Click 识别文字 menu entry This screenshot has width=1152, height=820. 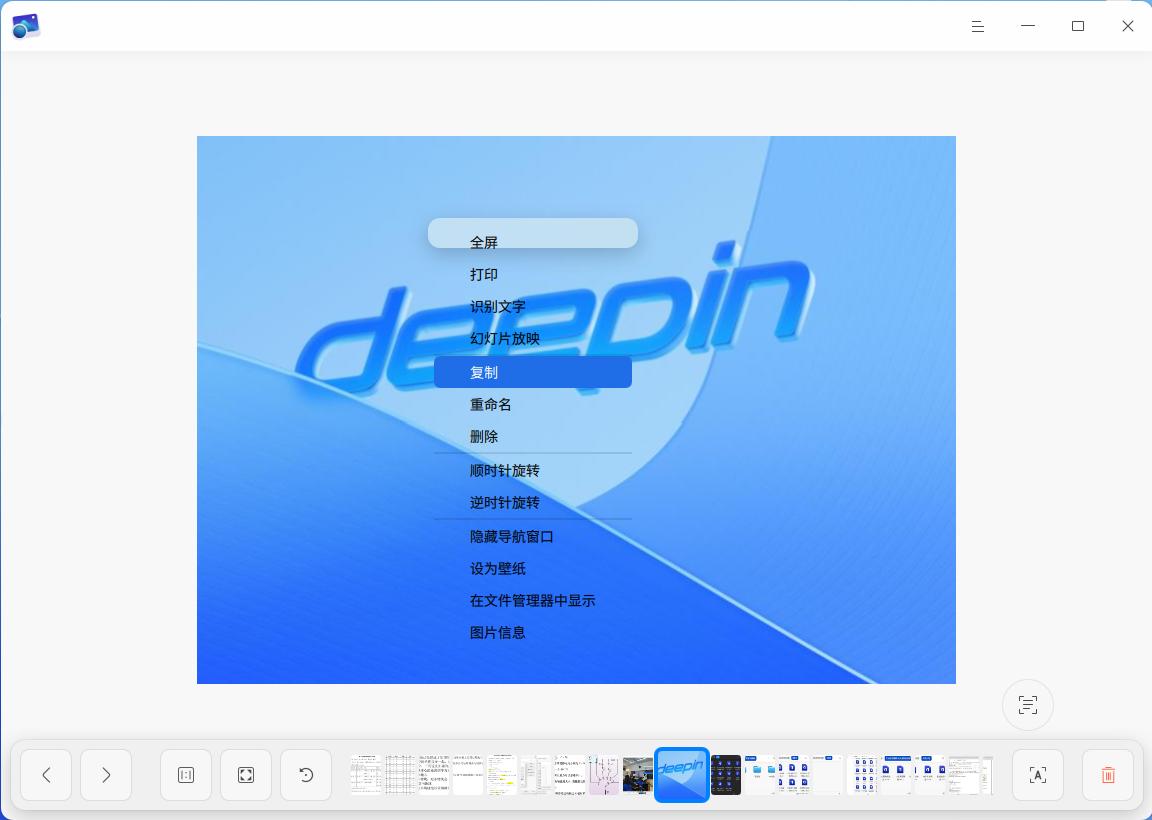point(533,306)
